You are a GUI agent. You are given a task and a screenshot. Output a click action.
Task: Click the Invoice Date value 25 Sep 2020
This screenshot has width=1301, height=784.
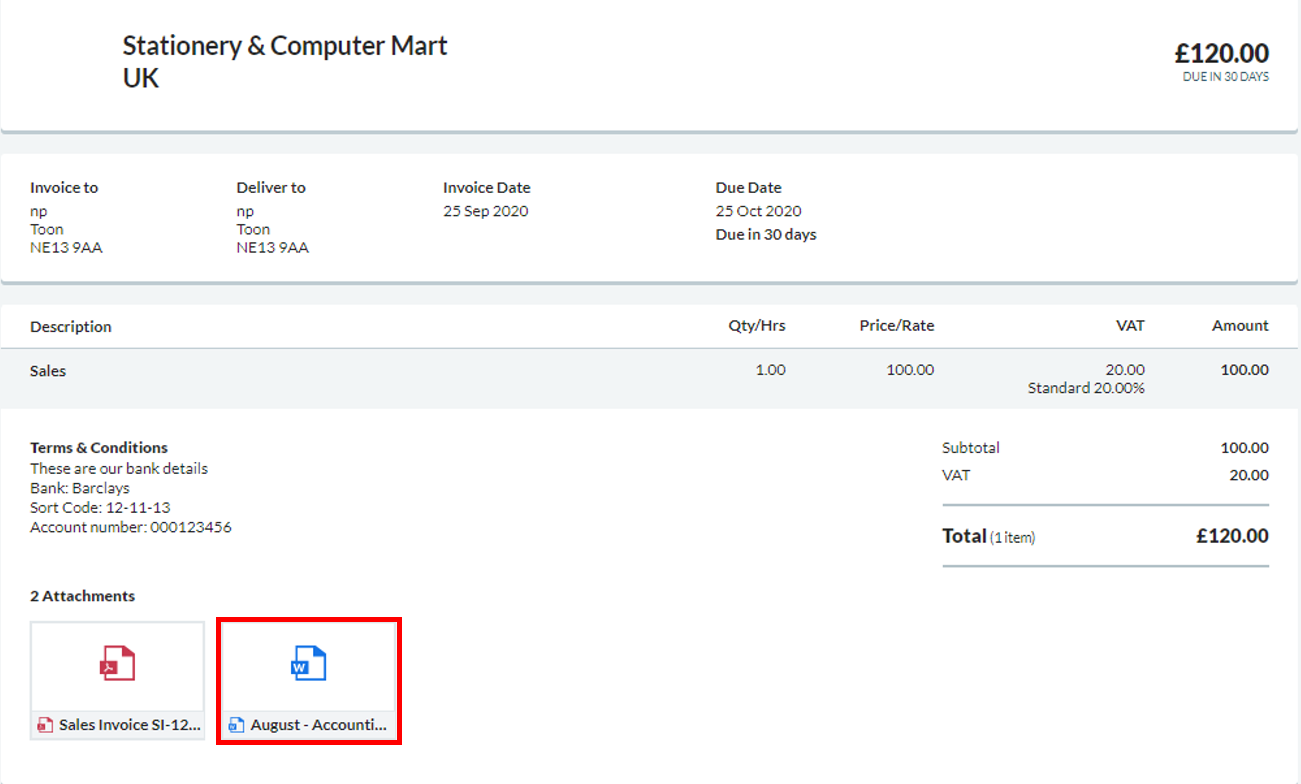point(485,211)
